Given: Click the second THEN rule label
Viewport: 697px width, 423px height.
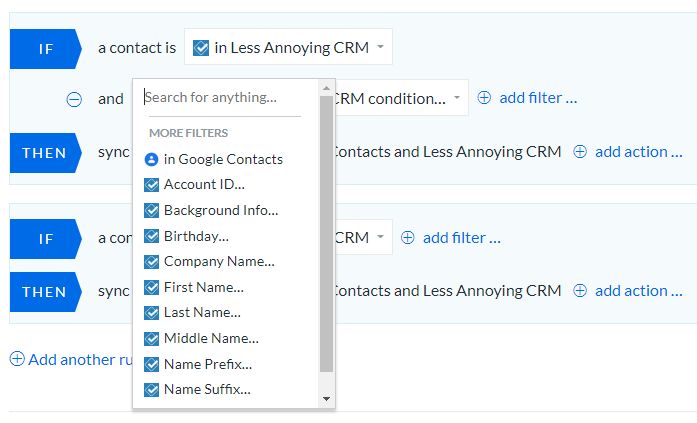Looking at the screenshot, I should click(46, 292).
